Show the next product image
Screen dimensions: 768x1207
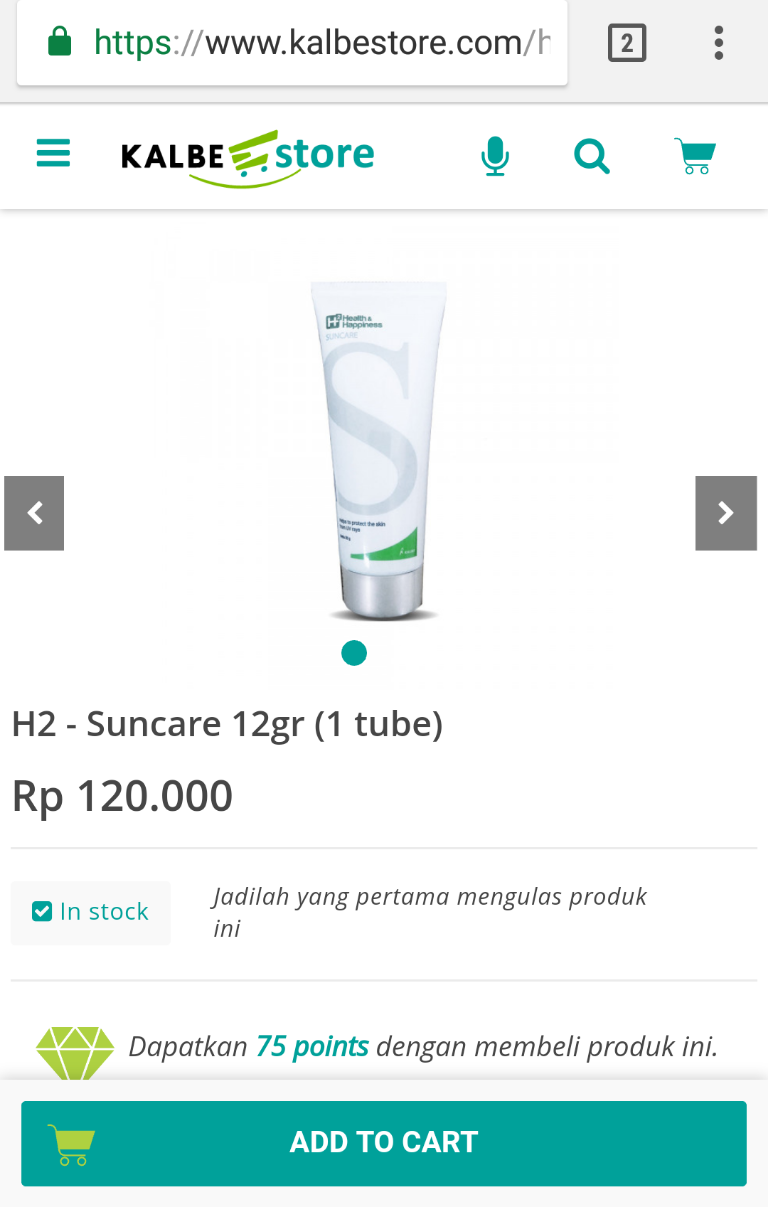click(x=726, y=513)
